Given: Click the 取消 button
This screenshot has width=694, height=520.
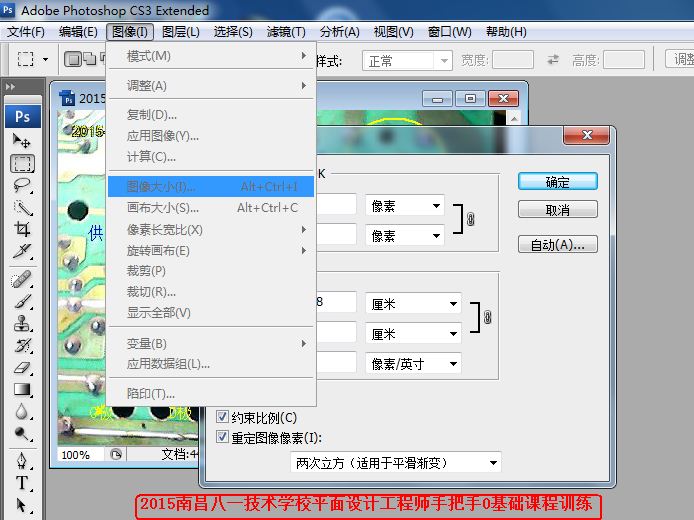Looking at the screenshot, I should (x=558, y=209).
